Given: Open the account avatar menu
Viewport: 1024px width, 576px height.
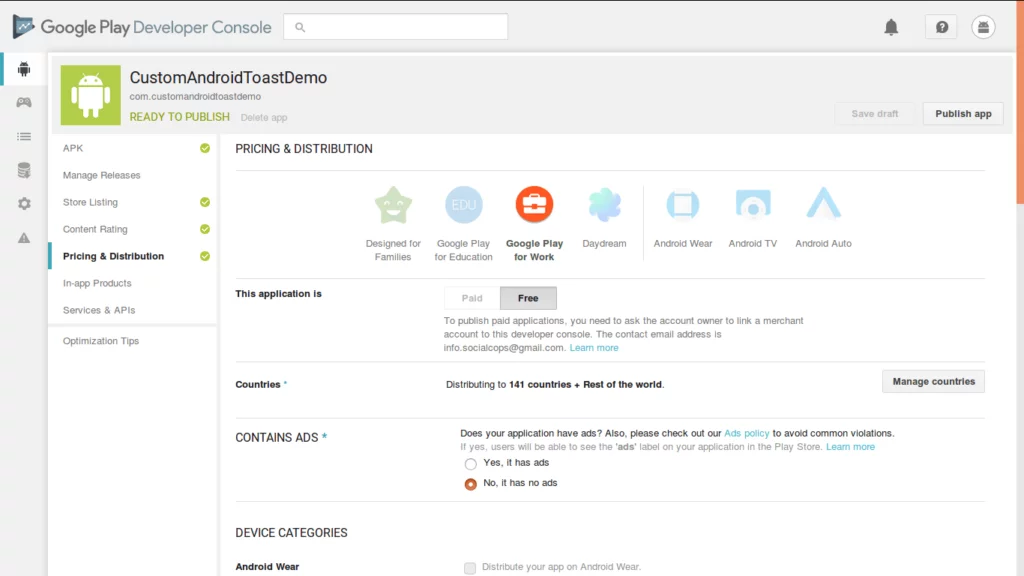Looking at the screenshot, I should pos(983,27).
